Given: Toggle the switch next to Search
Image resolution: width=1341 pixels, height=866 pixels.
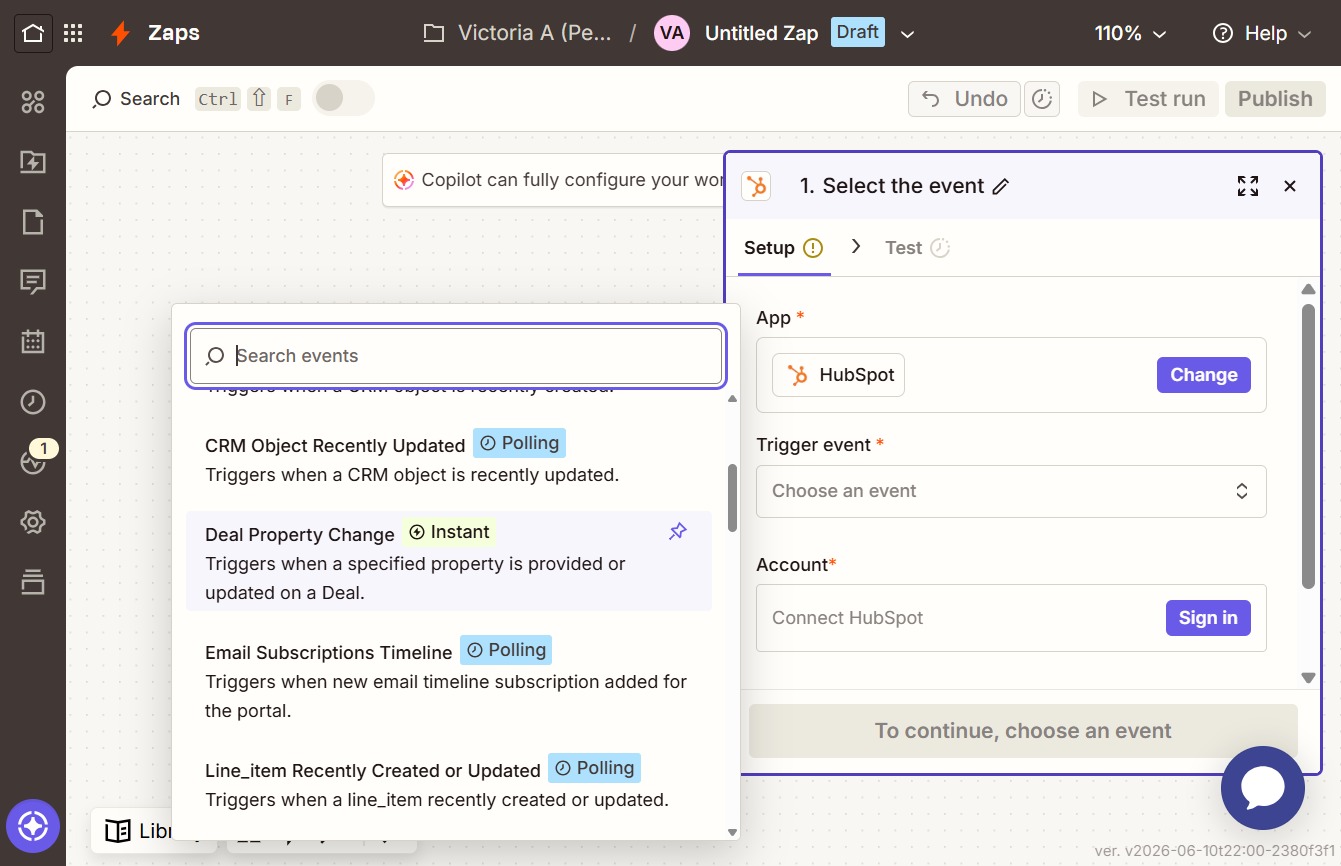Looking at the screenshot, I should coord(343,98).
